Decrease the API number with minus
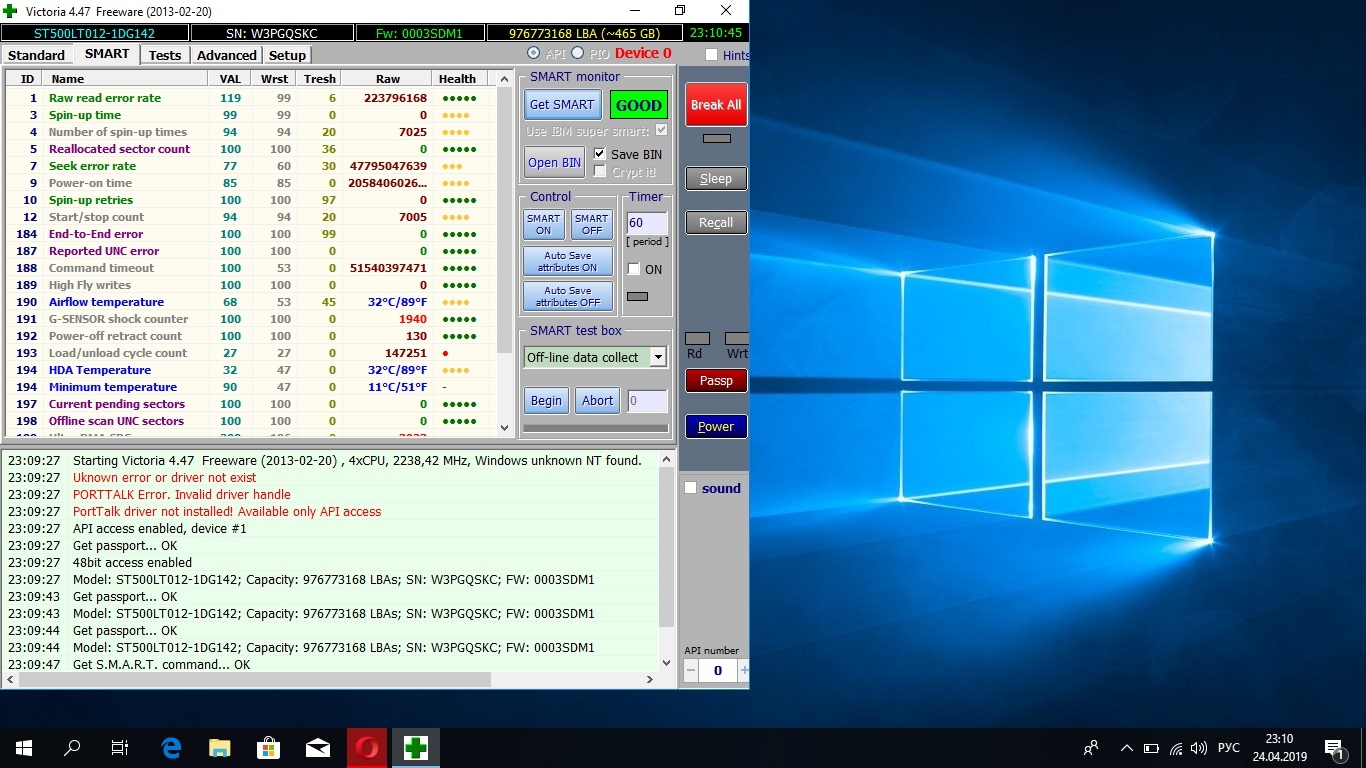The image size is (1366, 768). point(690,671)
